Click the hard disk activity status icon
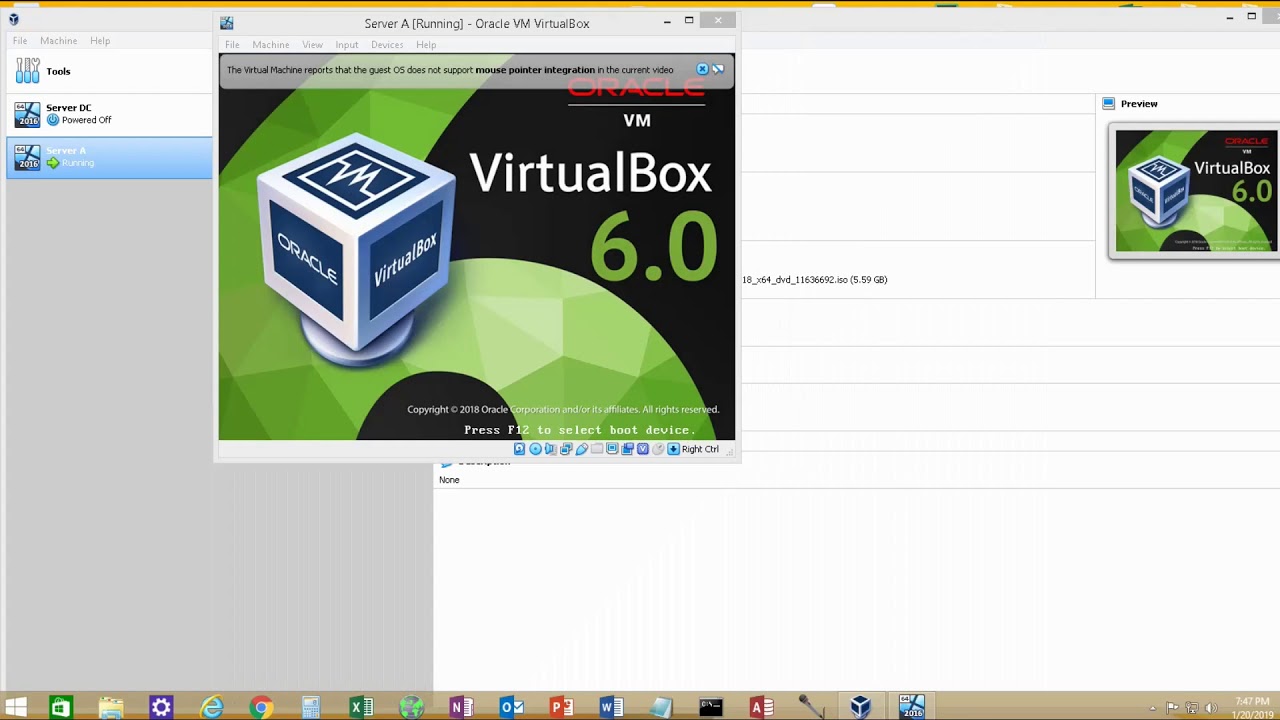The image size is (1280, 720). coord(519,449)
